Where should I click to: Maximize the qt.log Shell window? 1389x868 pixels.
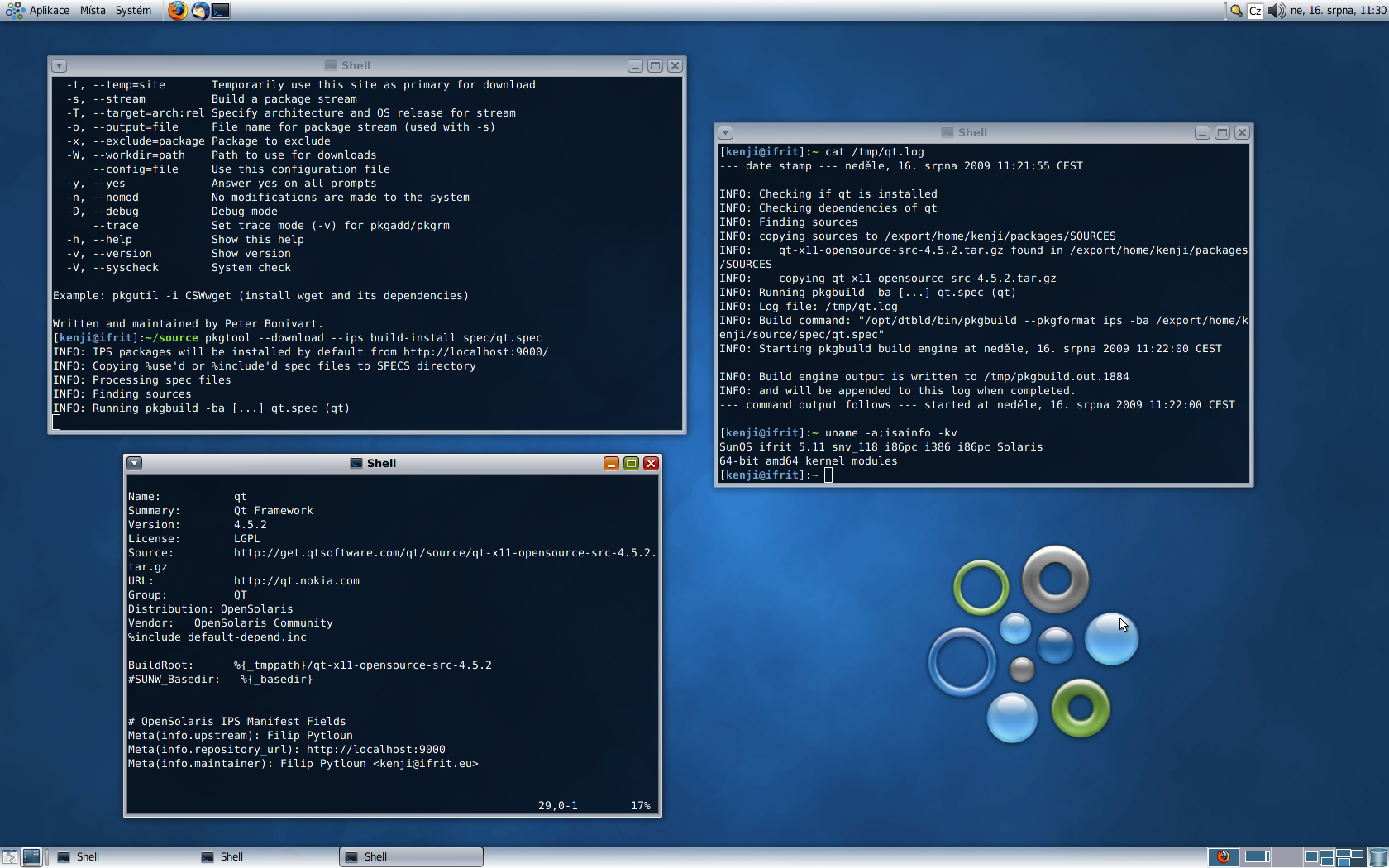click(x=1222, y=133)
